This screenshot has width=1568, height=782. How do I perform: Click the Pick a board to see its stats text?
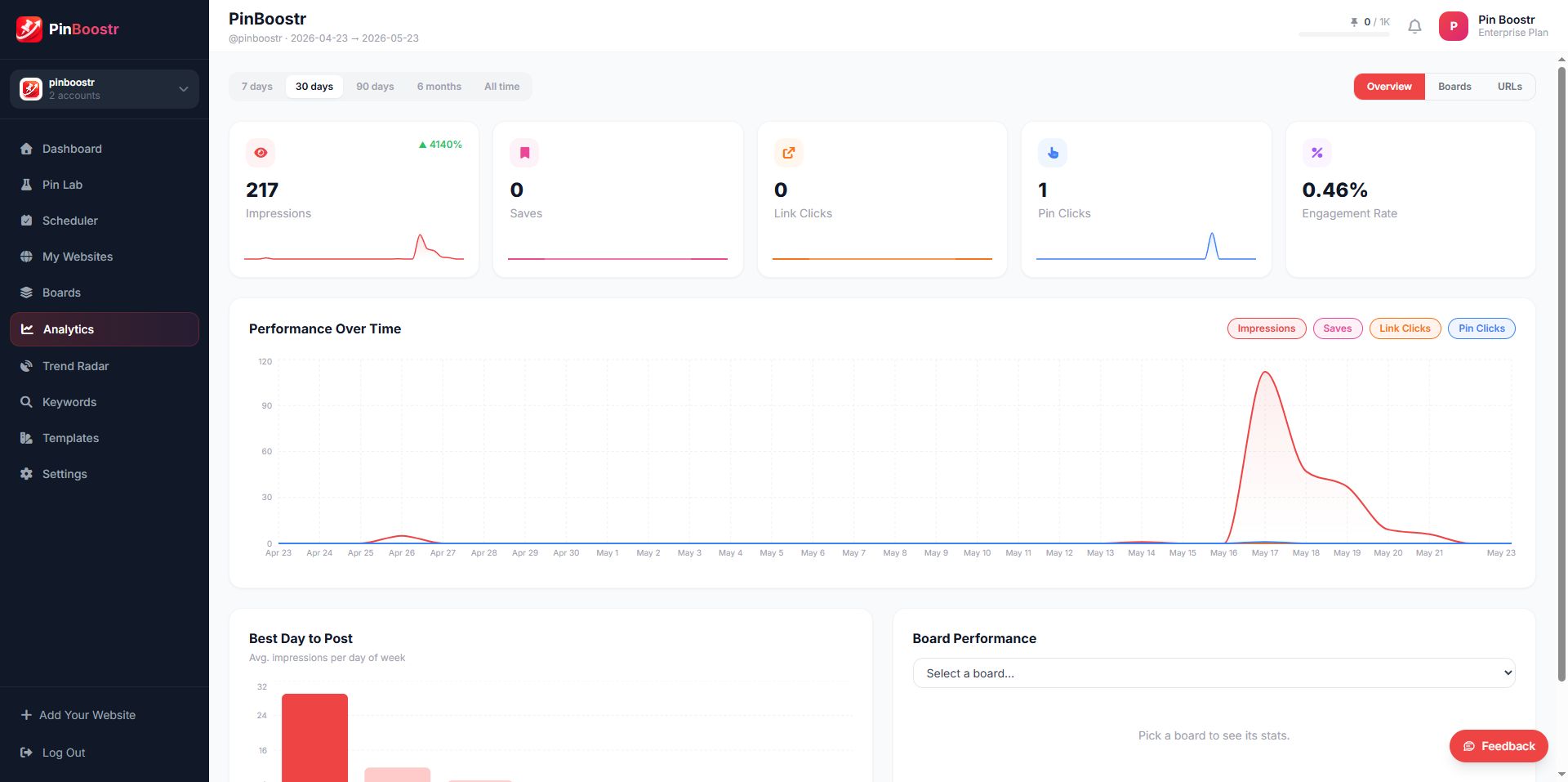1214,735
